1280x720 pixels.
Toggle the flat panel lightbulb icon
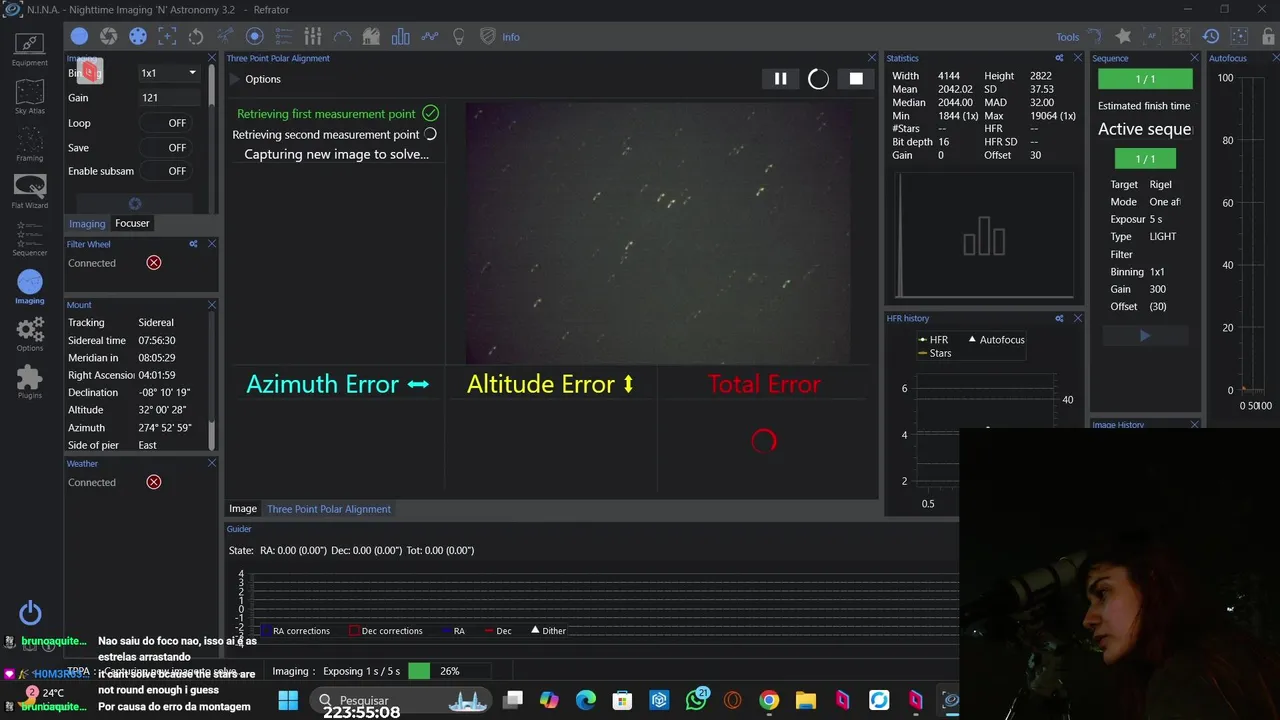tap(459, 37)
